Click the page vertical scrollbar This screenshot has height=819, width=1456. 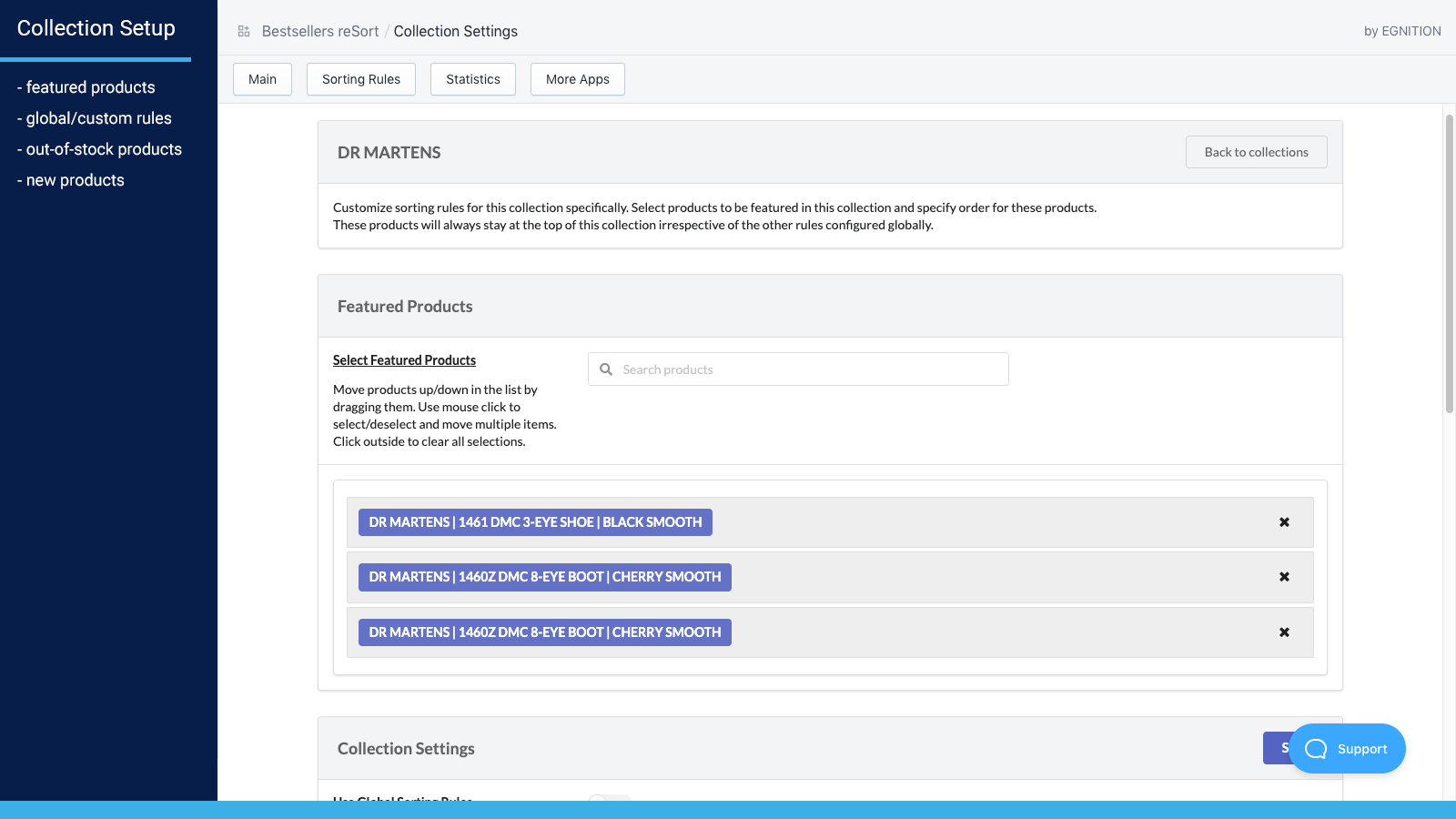tap(1449, 264)
